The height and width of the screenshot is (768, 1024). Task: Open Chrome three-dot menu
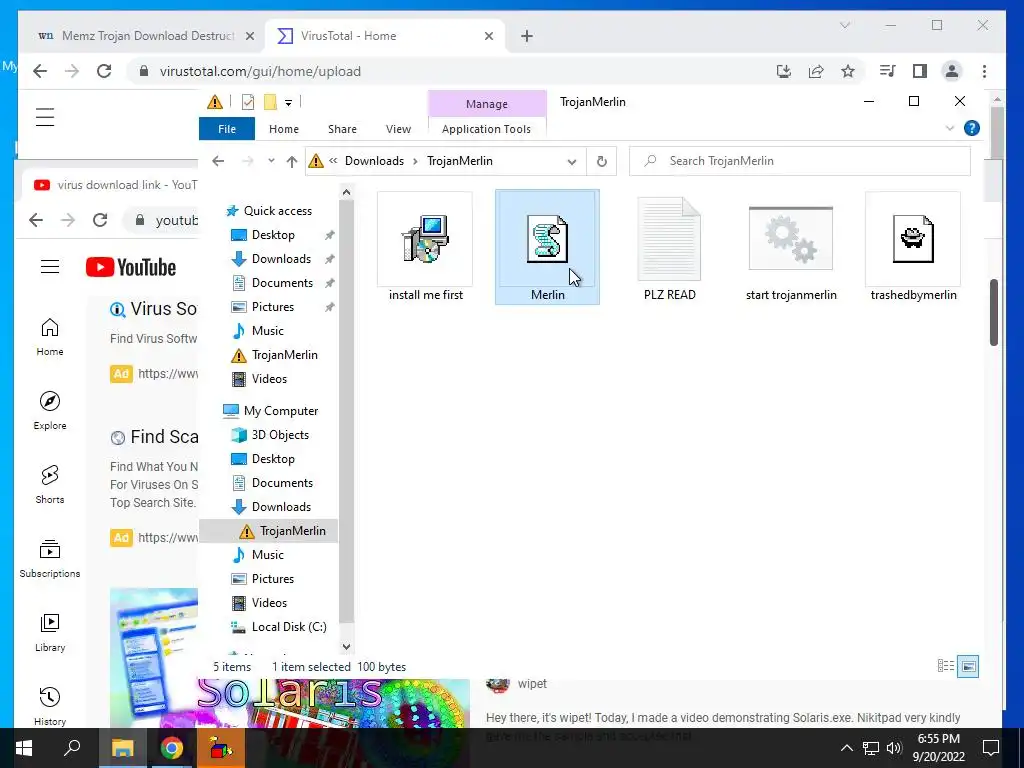pyautogui.click(x=984, y=71)
